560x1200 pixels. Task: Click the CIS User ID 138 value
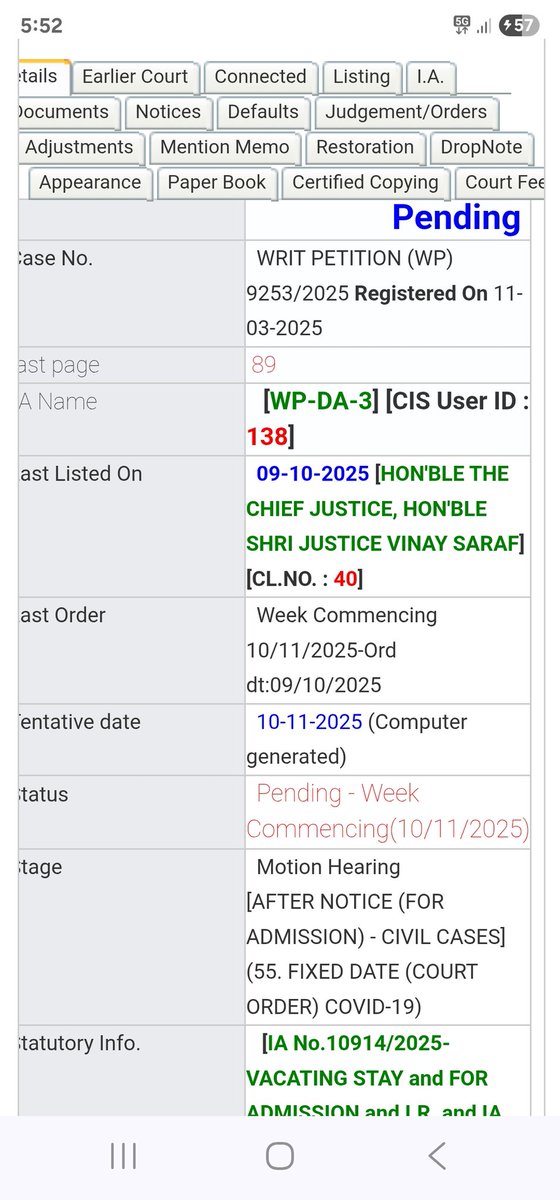pyautogui.click(x=268, y=437)
